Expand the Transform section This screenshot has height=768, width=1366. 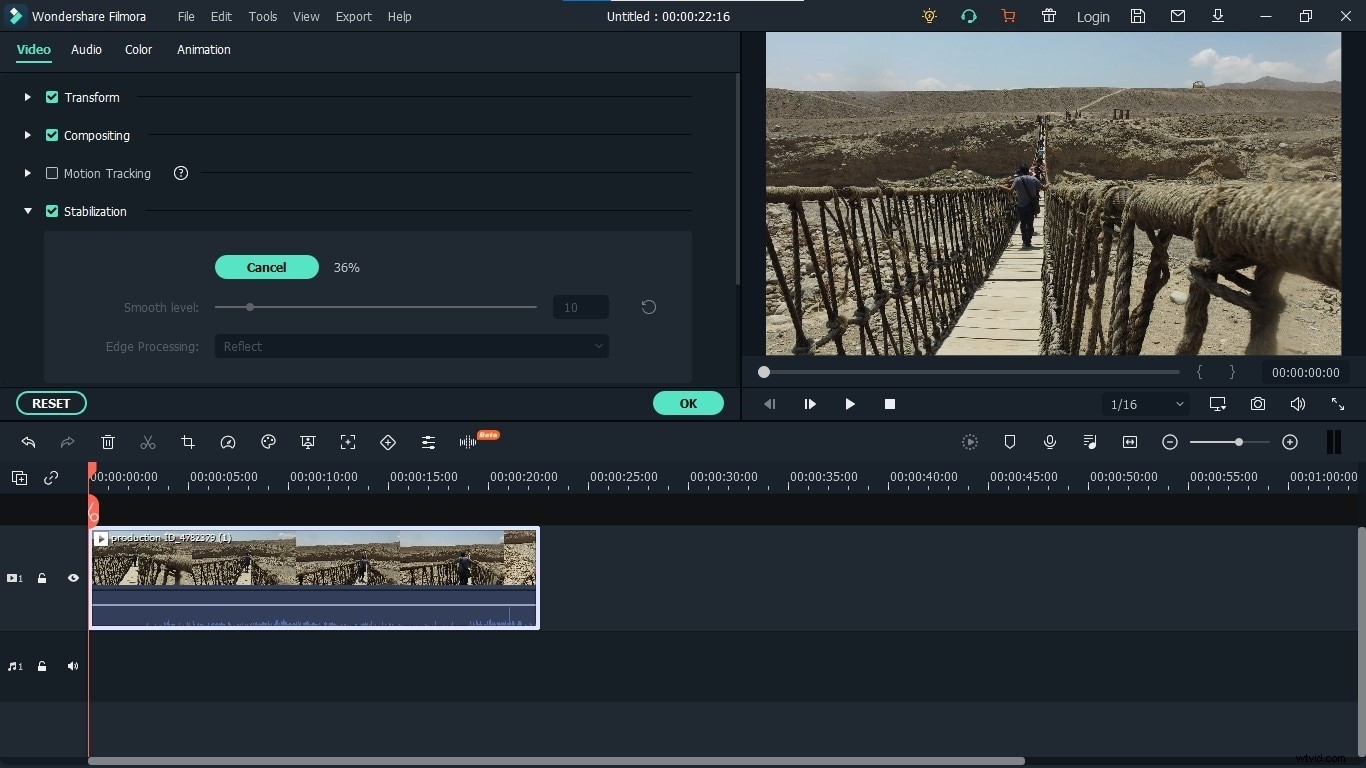(x=27, y=97)
